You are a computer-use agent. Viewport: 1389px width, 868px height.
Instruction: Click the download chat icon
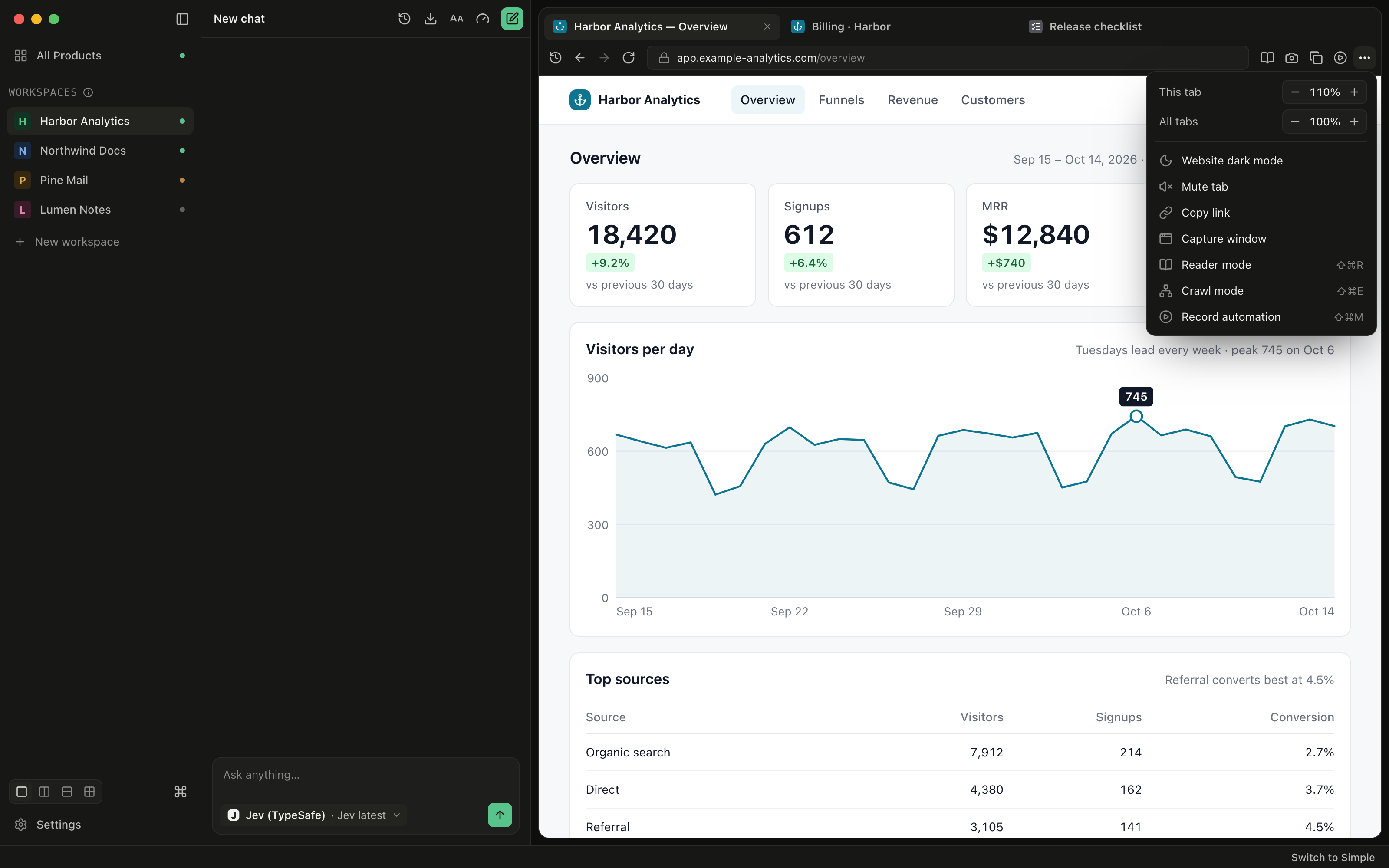pos(431,19)
